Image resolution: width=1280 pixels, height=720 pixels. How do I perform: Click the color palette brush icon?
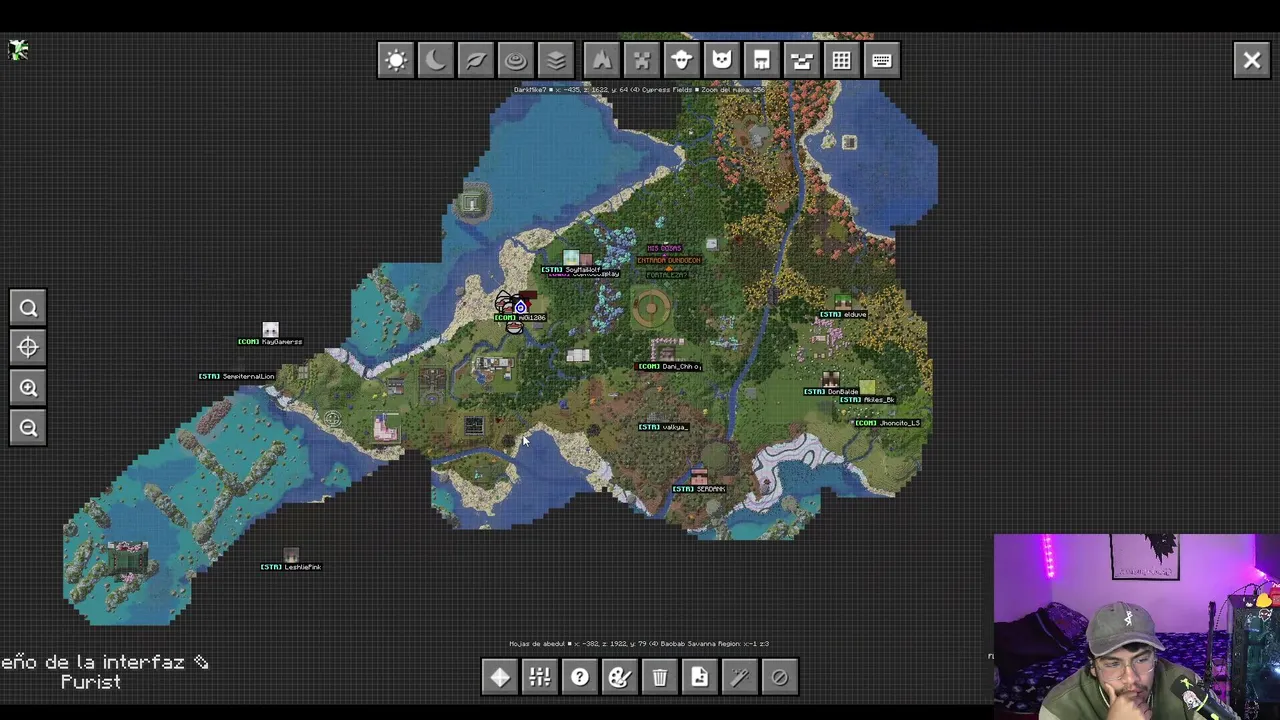(x=620, y=678)
